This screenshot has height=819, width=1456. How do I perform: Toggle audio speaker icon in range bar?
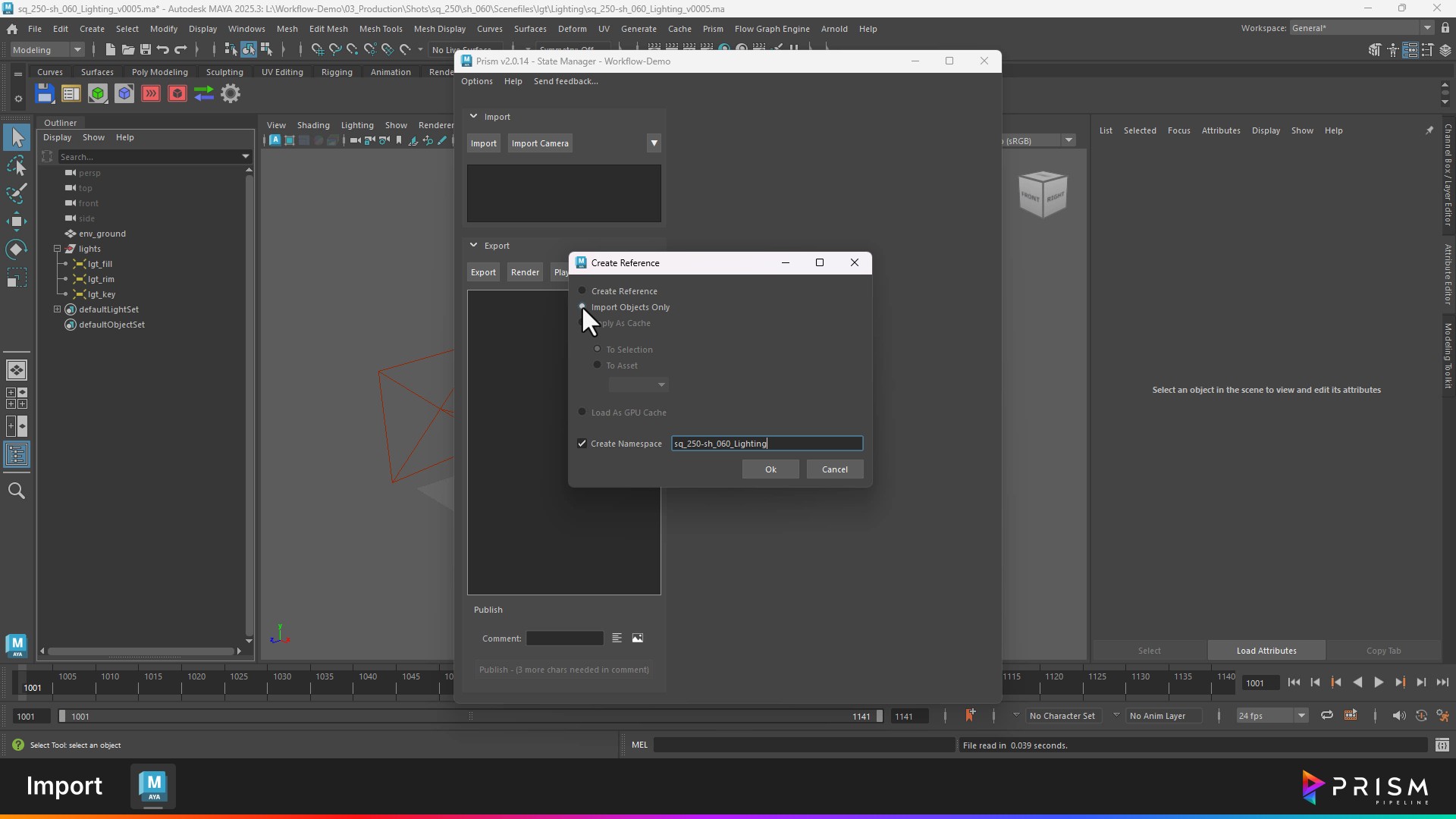(x=1399, y=716)
